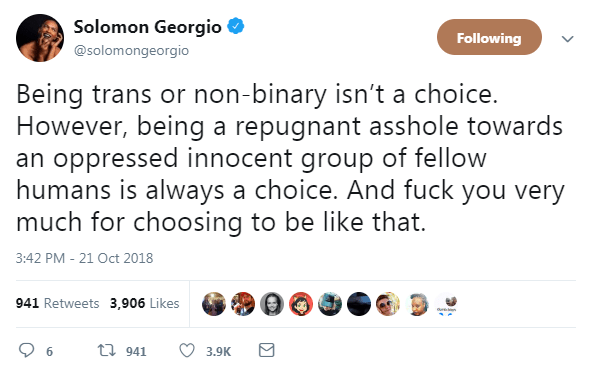Screen dimensions: 611x369
Task: Click the sunglasses person liker avatar
Action: [x=388, y=304]
